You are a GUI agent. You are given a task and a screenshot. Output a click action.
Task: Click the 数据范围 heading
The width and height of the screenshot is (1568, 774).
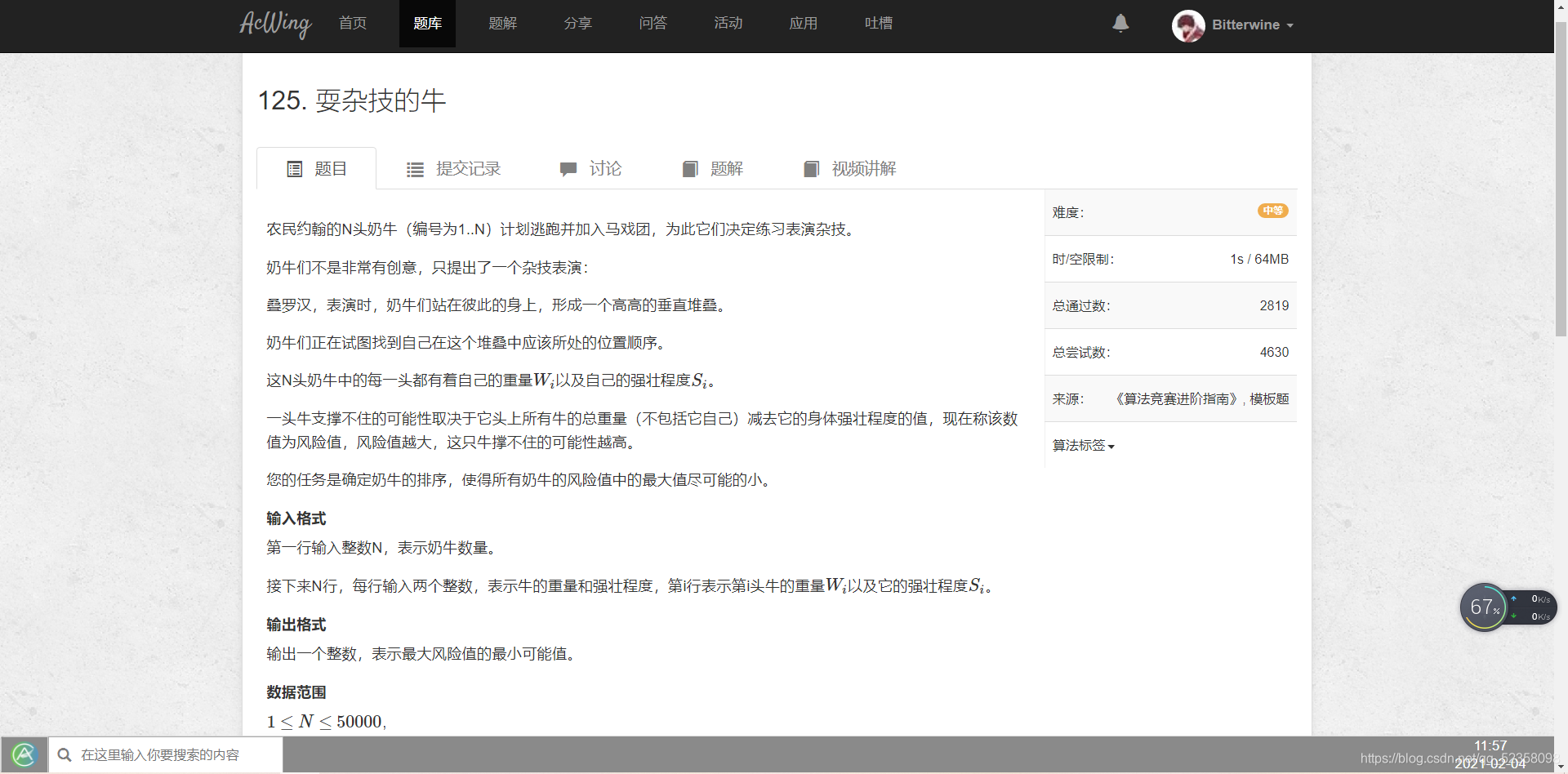coord(296,692)
